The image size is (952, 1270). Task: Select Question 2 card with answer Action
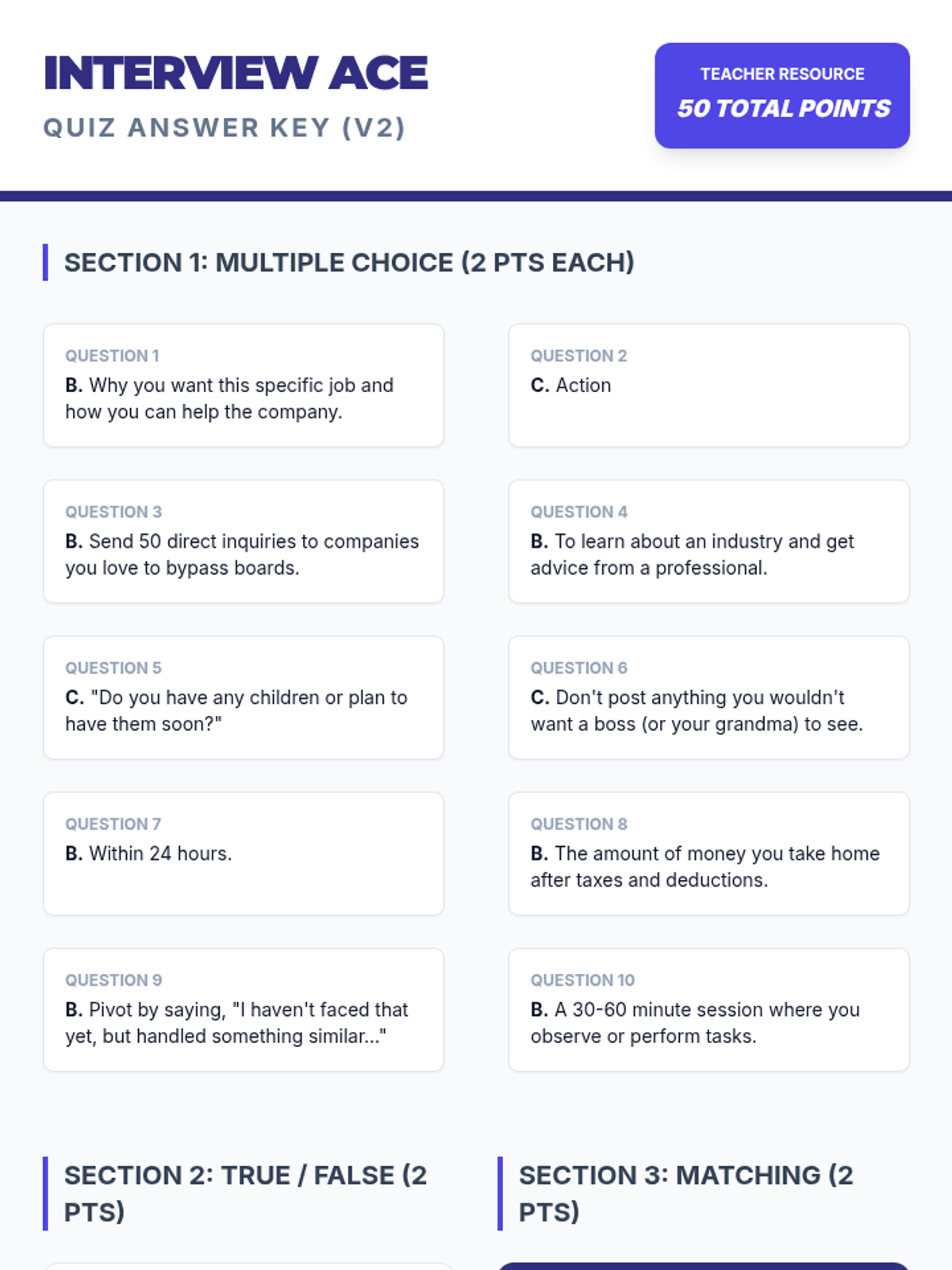[708, 385]
